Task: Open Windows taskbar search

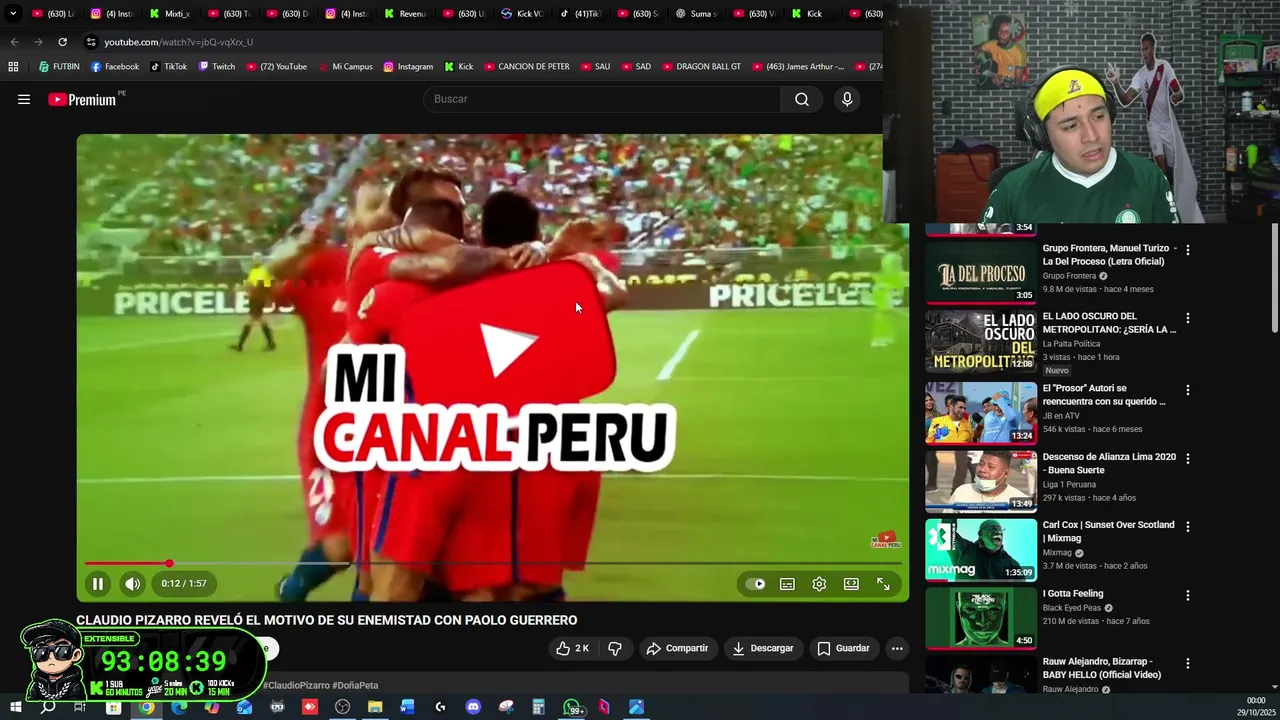Action: click(47, 707)
